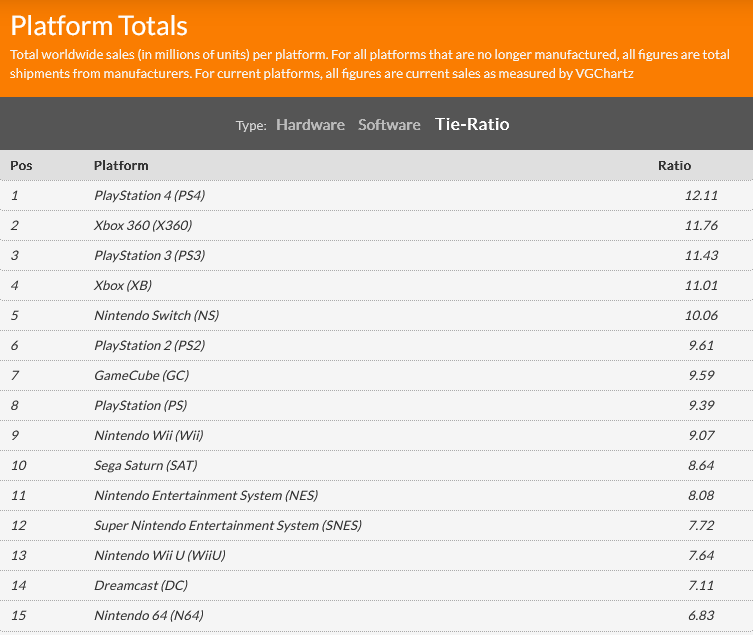Click the 7.11 ratio value

[701, 586]
